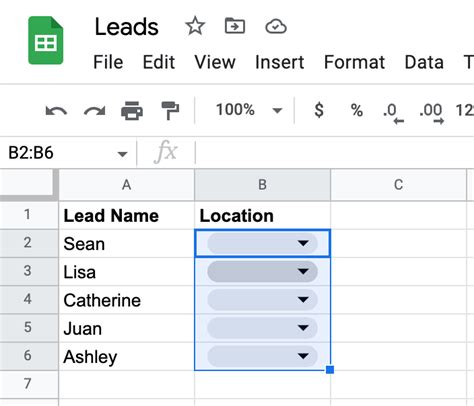Open the 100% zoom dropdown
This screenshot has width=474, height=406.
[249, 110]
